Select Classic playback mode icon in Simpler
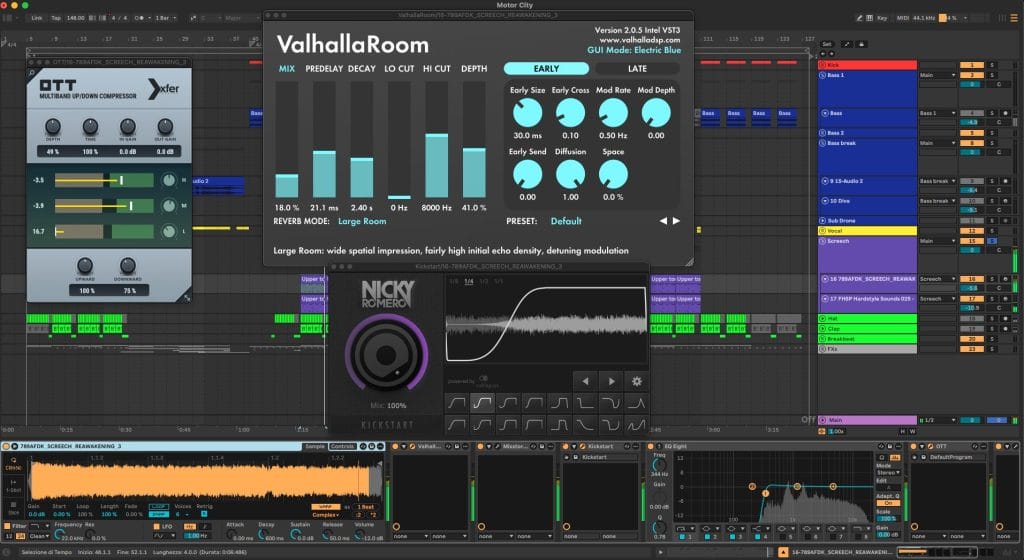 [13, 464]
